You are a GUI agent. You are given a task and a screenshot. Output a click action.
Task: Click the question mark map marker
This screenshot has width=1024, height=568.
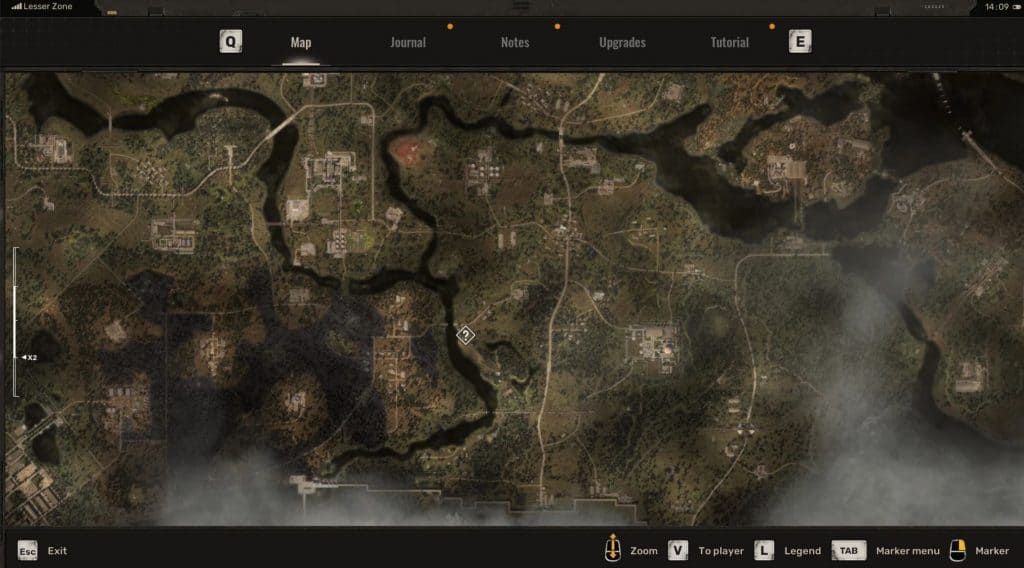[x=465, y=335]
